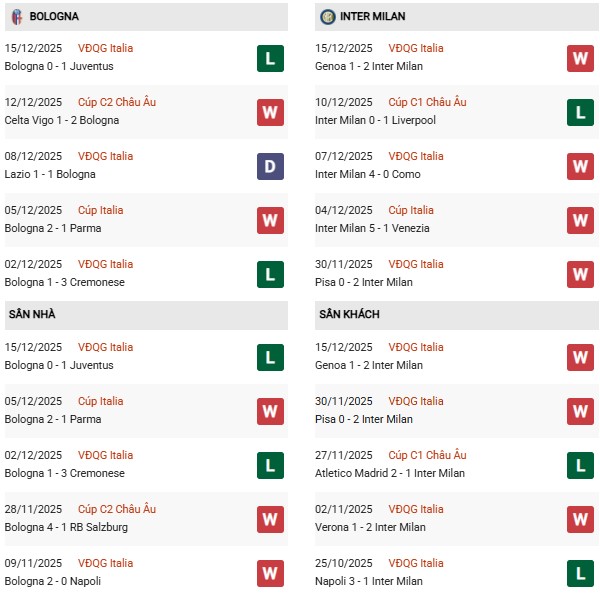This screenshot has height=593, width=600.
Task: Click the Inter Milan club logo
Action: (x=328, y=17)
